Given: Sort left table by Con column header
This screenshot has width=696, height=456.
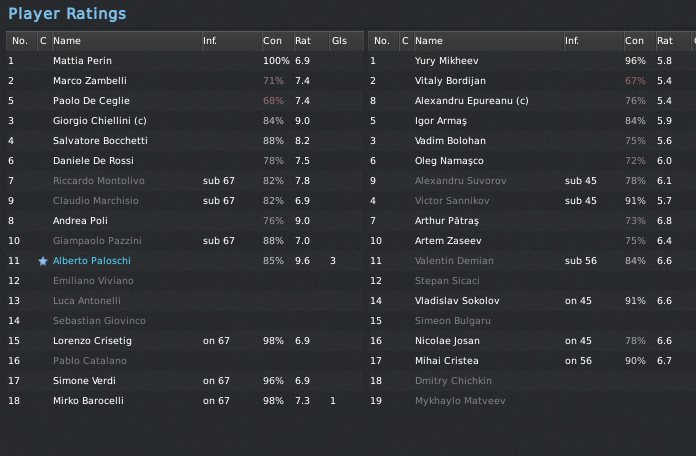Looking at the screenshot, I should point(272,41).
